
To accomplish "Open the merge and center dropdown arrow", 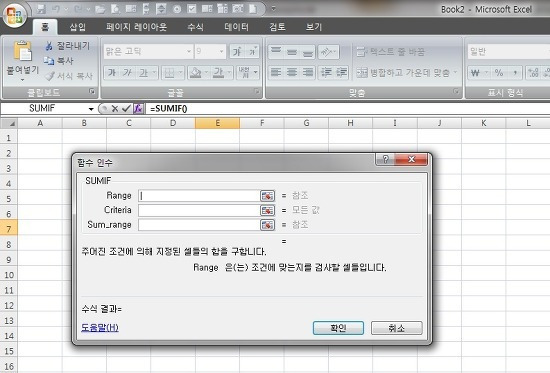I will pyautogui.click(x=455, y=72).
